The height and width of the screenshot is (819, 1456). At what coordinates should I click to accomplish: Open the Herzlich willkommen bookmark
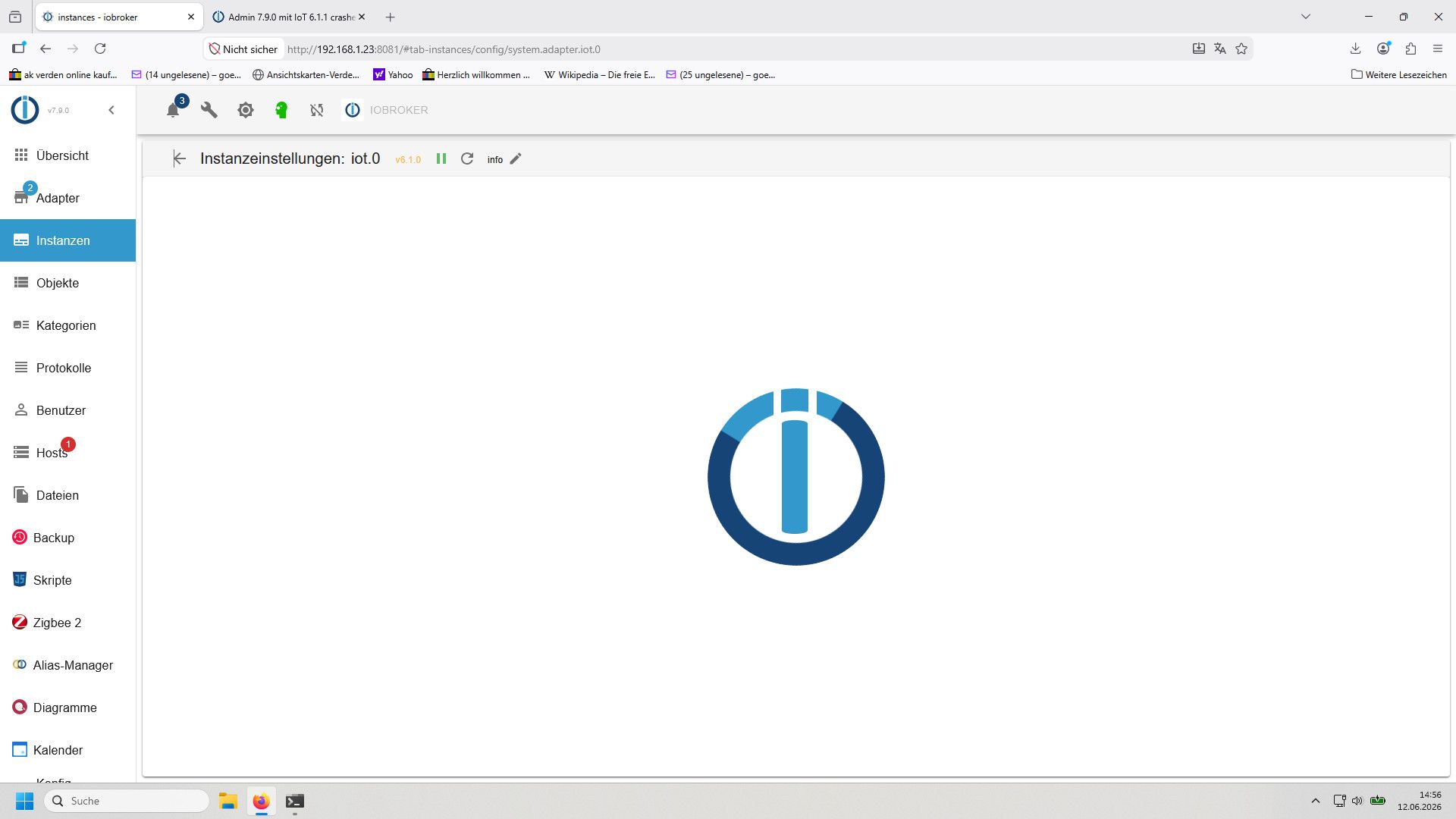click(x=476, y=74)
